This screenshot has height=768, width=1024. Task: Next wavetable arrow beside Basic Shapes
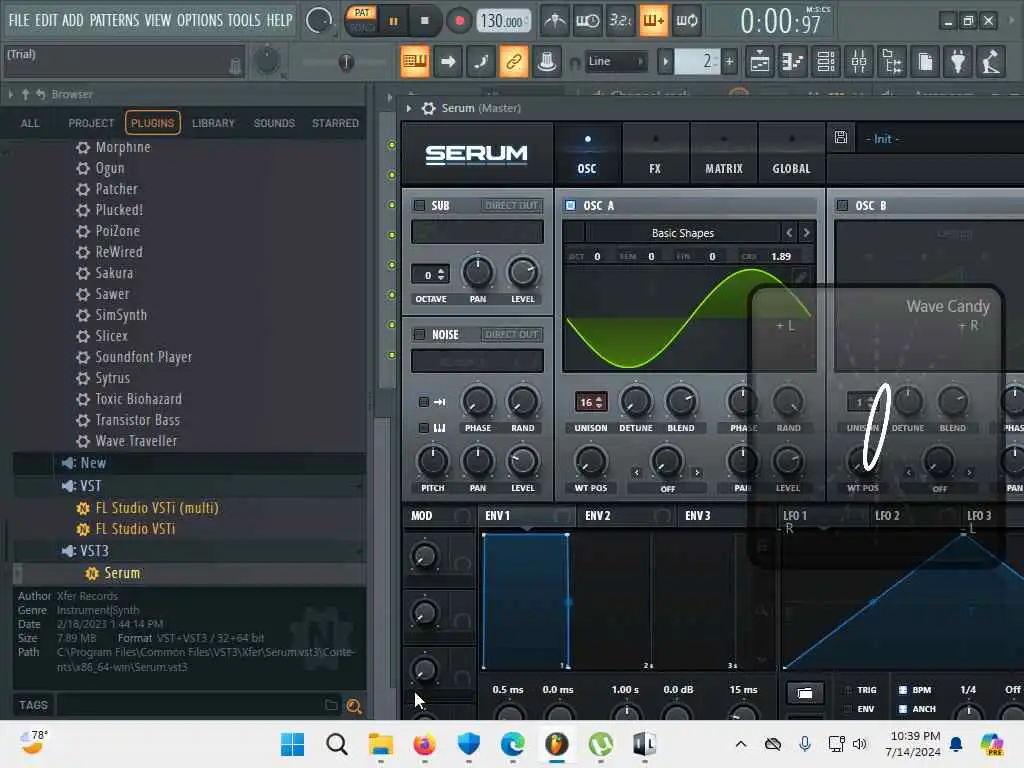tap(807, 232)
